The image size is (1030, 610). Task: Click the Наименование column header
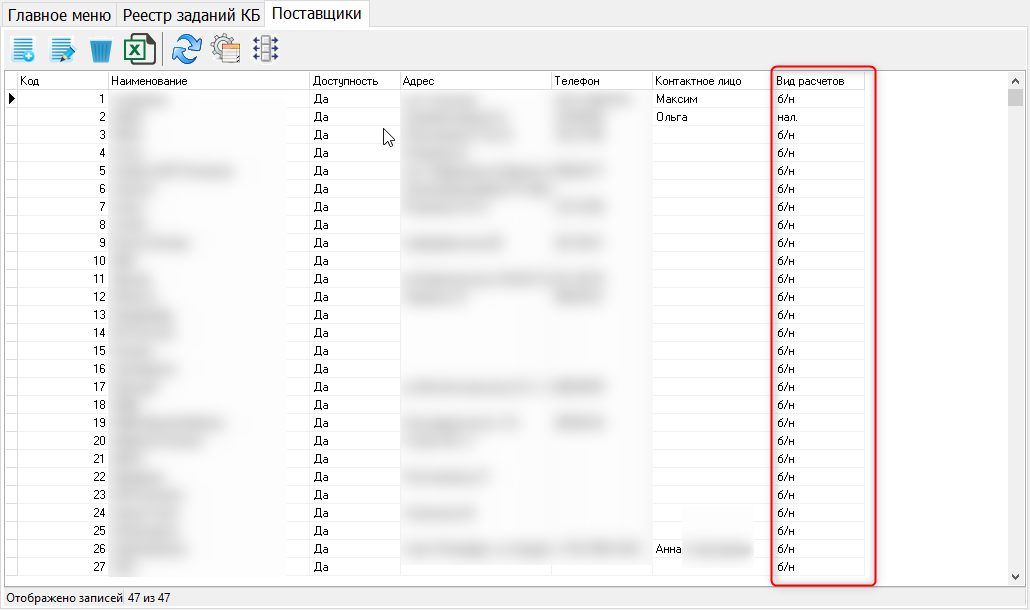(208, 81)
